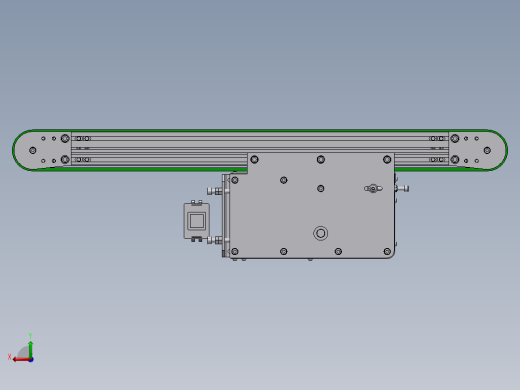The image size is (520, 390).
Task: Select the center axle bolt of the left end roller
Action: [x=33, y=151]
